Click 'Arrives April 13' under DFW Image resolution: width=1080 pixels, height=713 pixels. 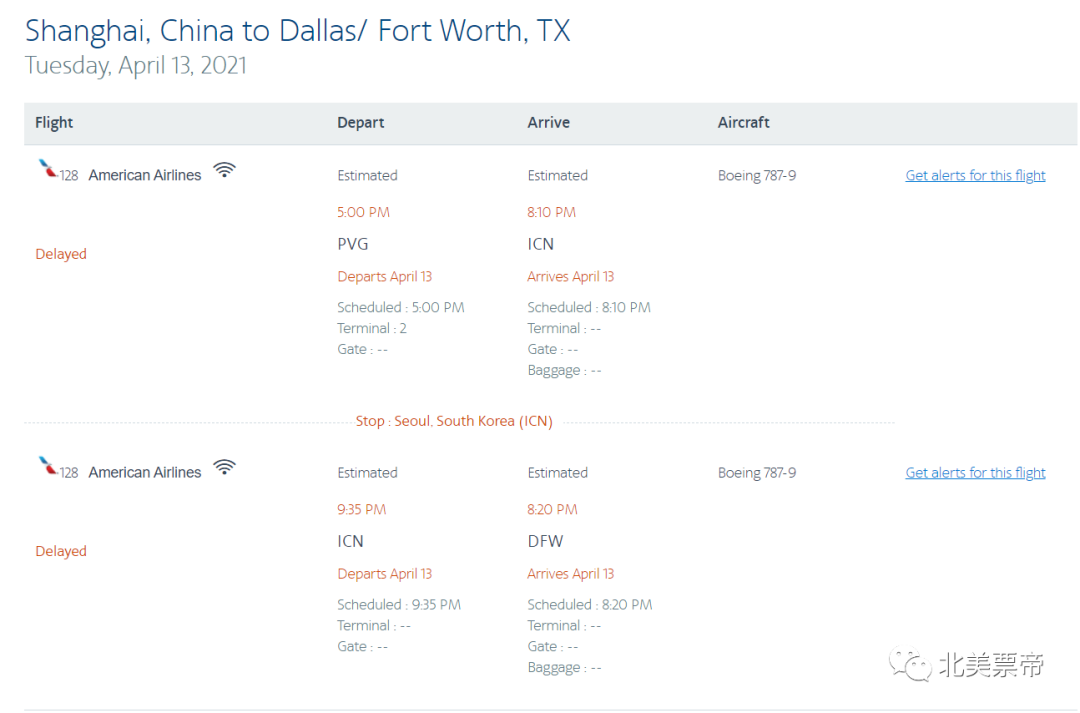570,574
